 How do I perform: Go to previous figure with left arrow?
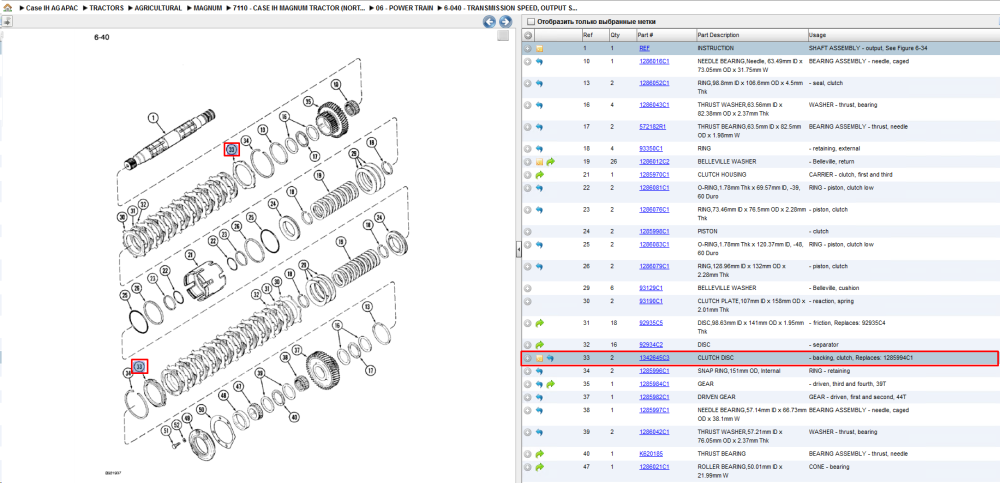[x=489, y=22]
